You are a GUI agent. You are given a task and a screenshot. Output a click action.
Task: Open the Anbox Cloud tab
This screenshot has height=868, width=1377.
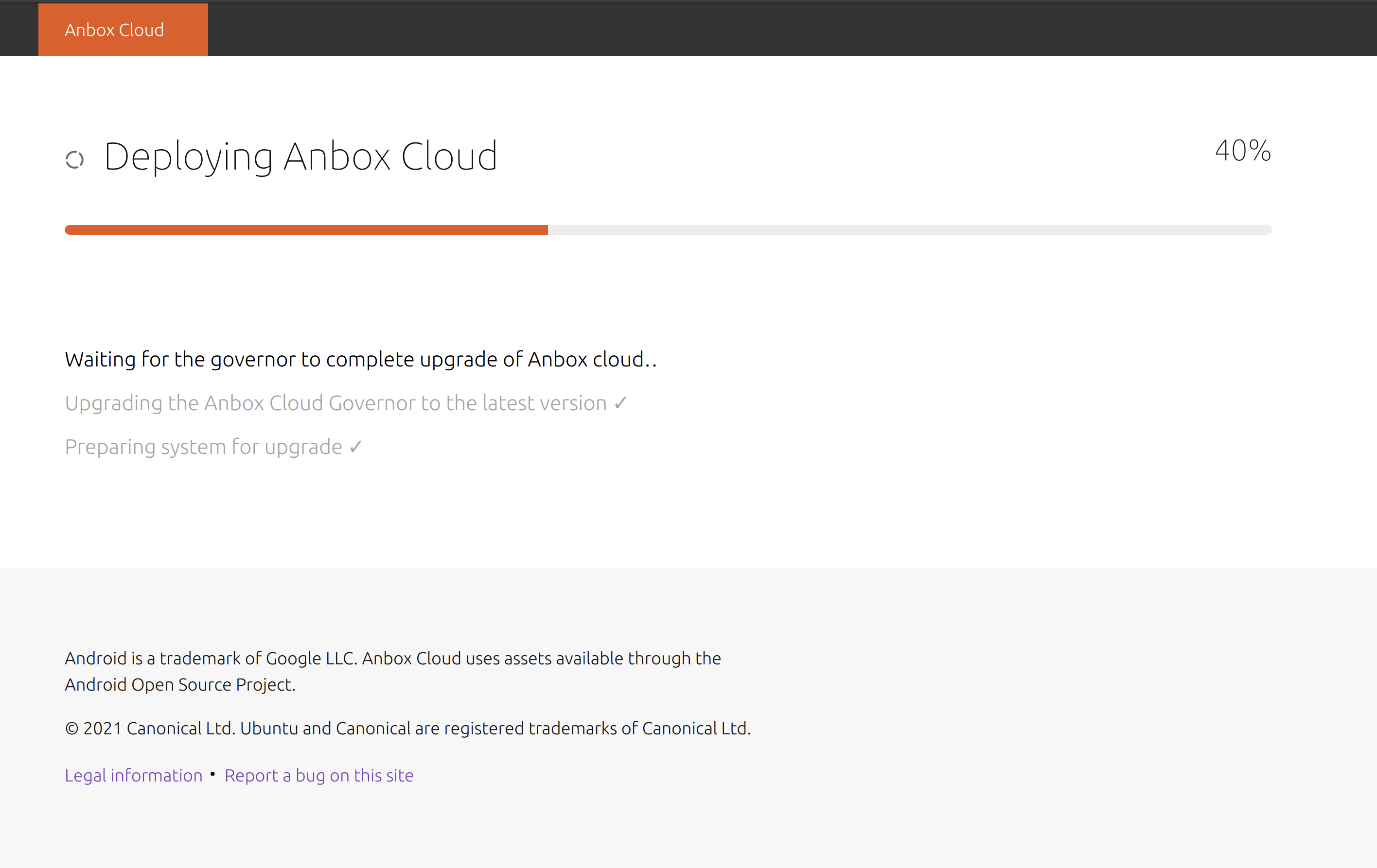(123, 30)
